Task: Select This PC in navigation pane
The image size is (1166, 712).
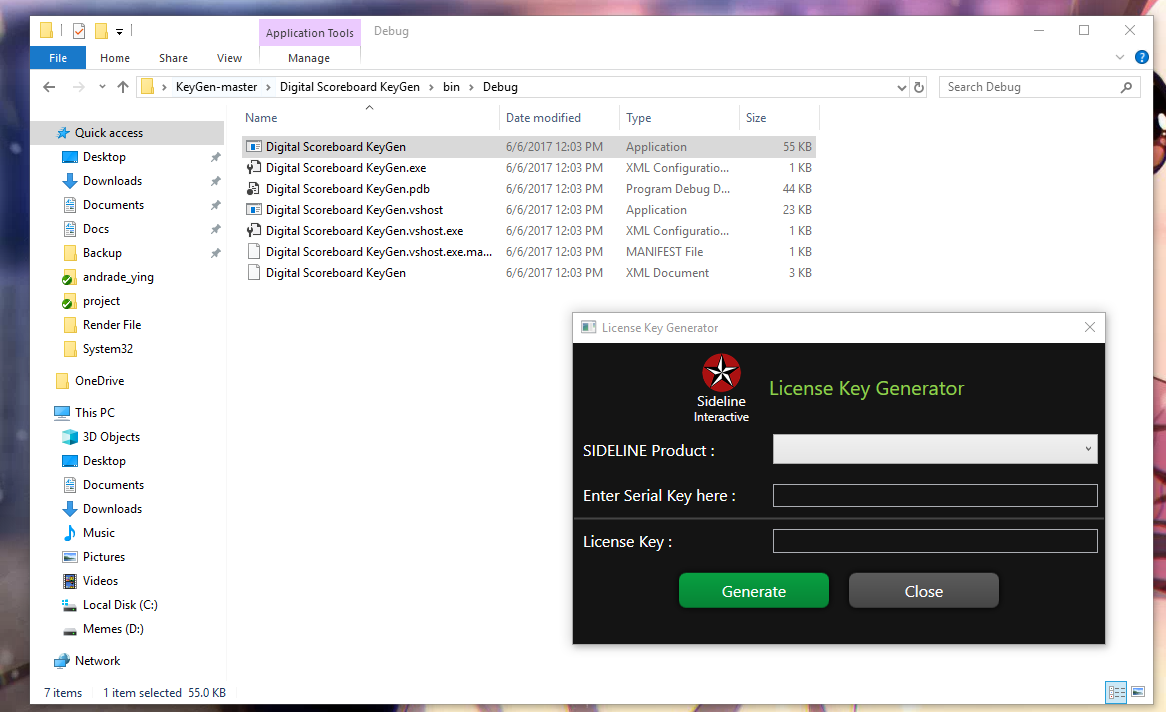Action: tap(94, 412)
